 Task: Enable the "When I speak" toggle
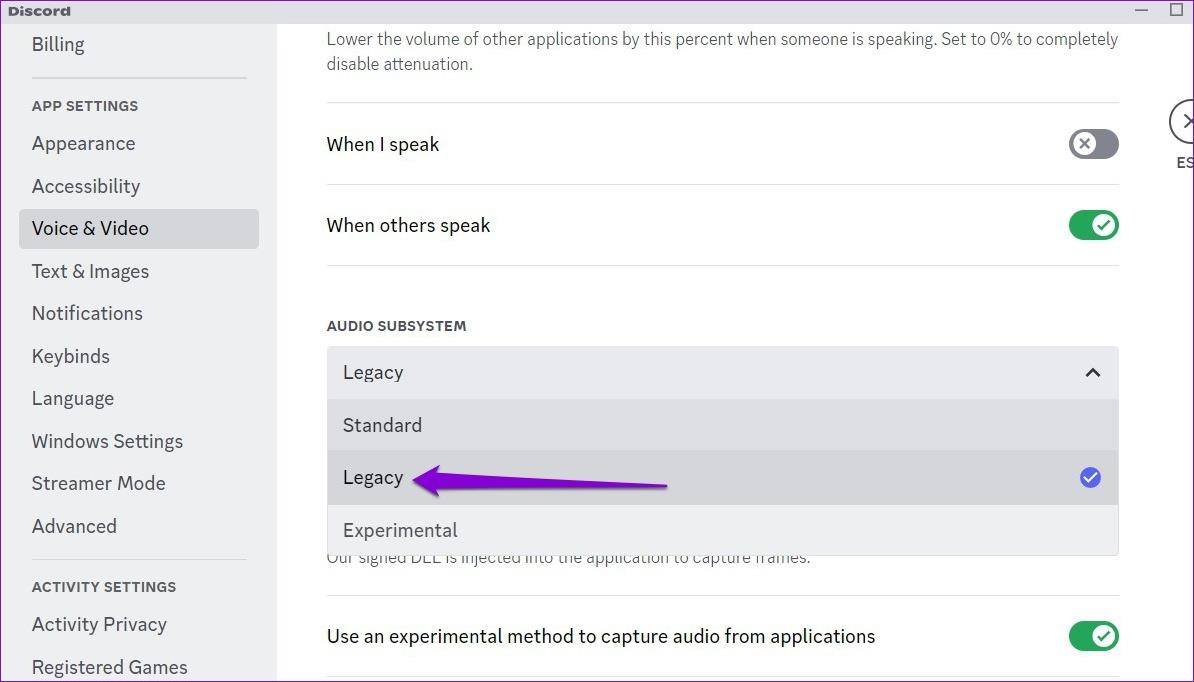1093,144
